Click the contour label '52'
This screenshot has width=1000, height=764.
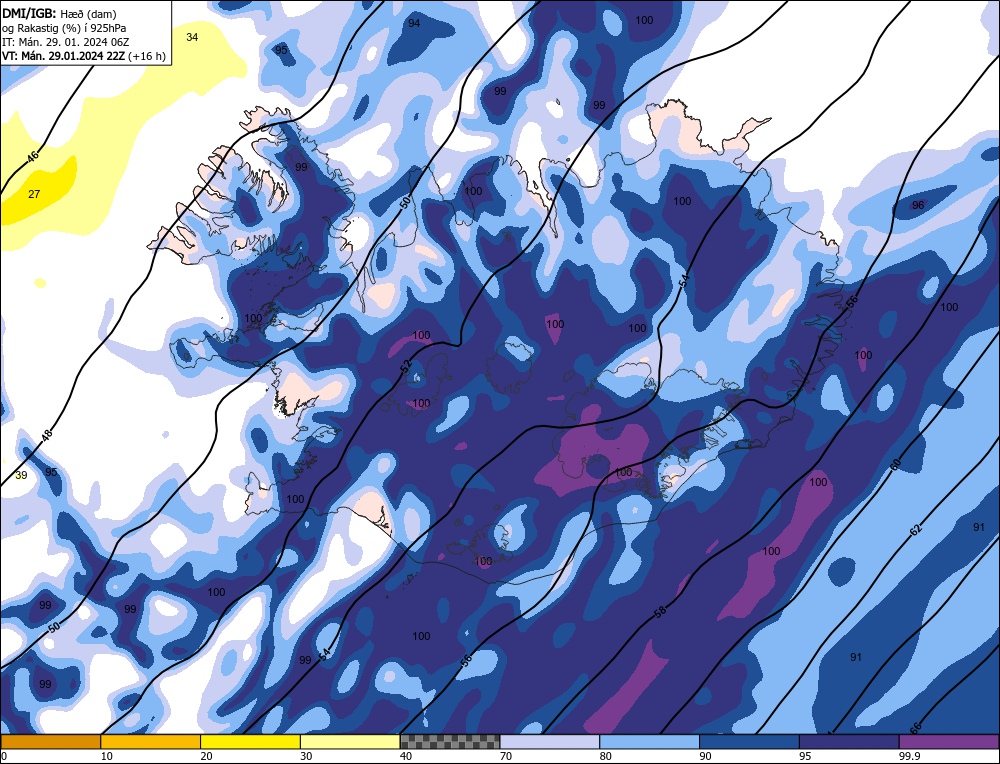[x=406, y=366]
